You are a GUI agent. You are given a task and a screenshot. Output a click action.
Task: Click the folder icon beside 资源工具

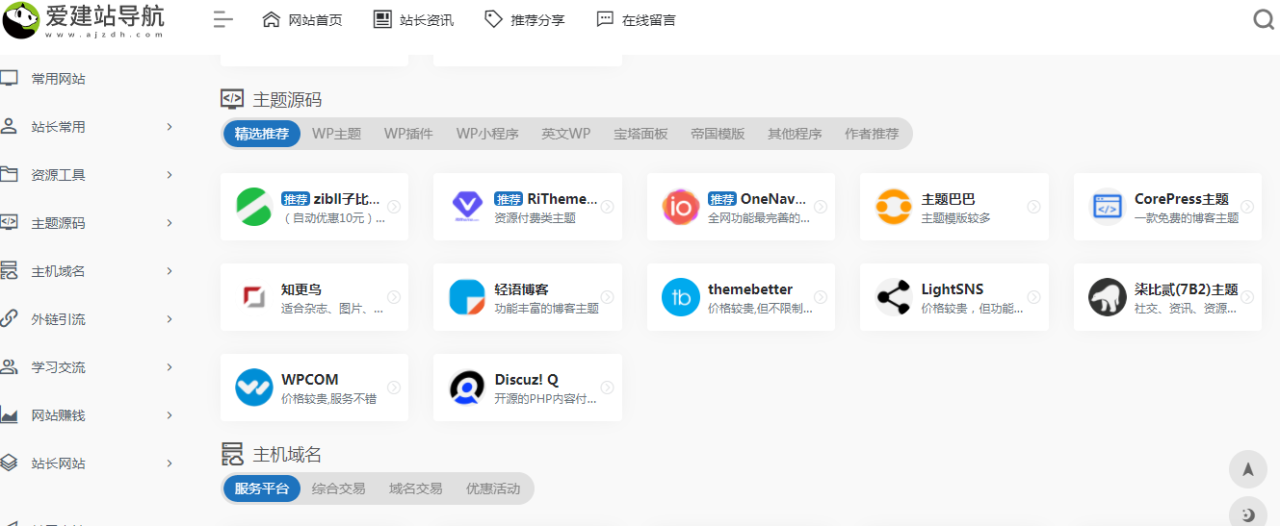9,174
